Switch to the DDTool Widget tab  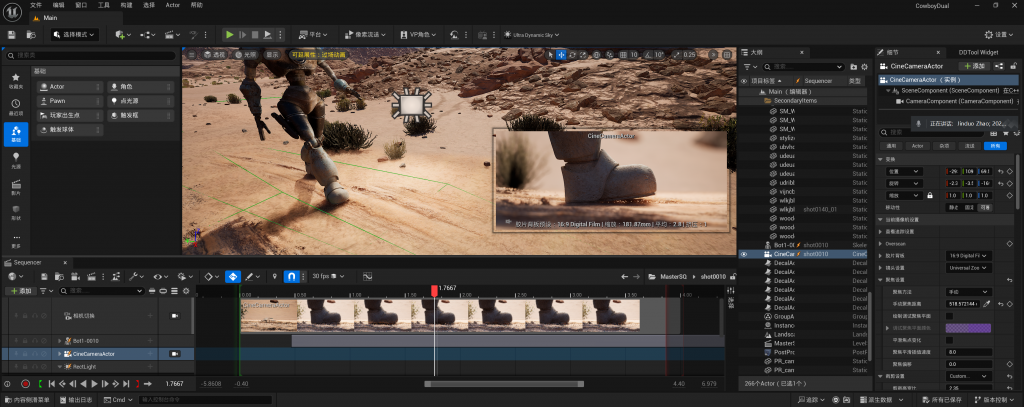[x=977, y=52]
